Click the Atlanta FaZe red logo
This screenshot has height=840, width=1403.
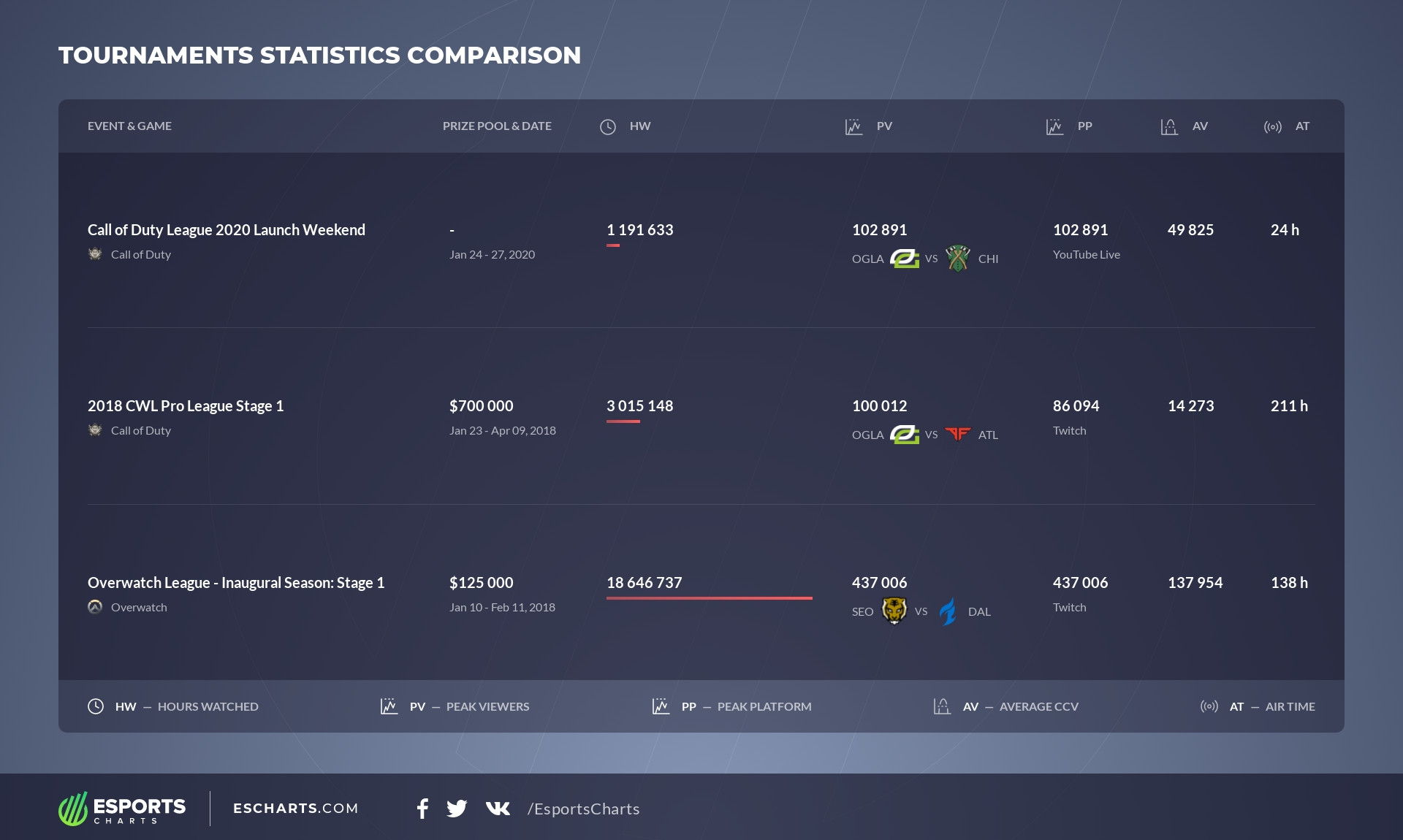pos(958,435)
